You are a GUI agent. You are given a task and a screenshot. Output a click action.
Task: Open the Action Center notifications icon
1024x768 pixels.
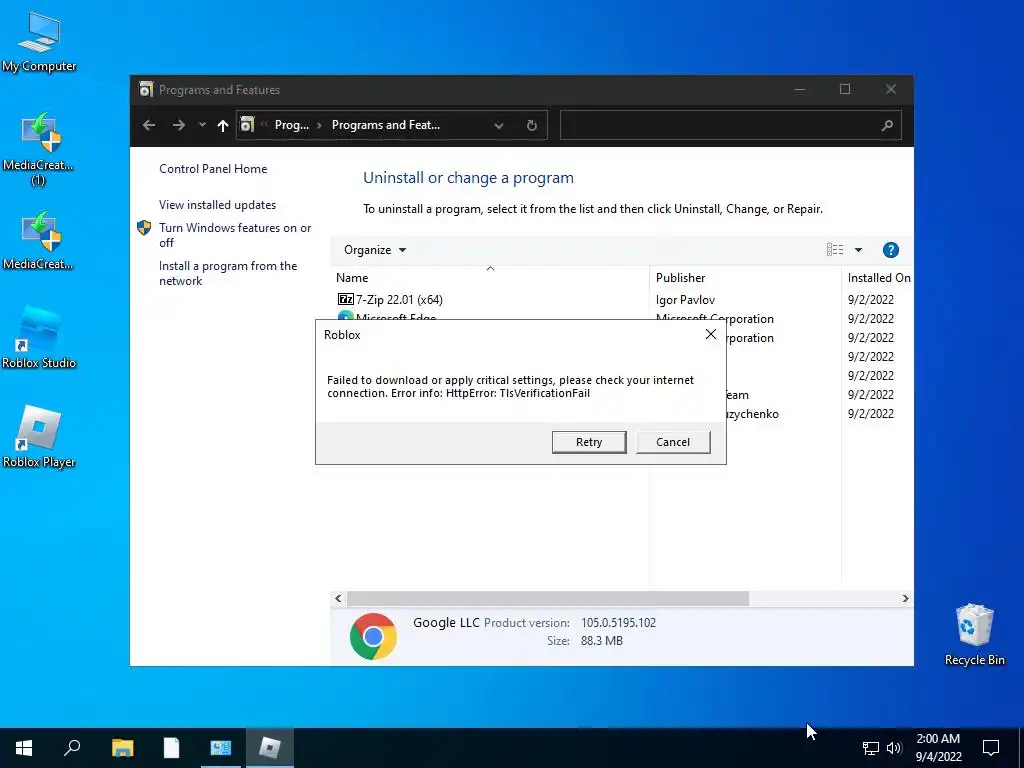[991, 748]
